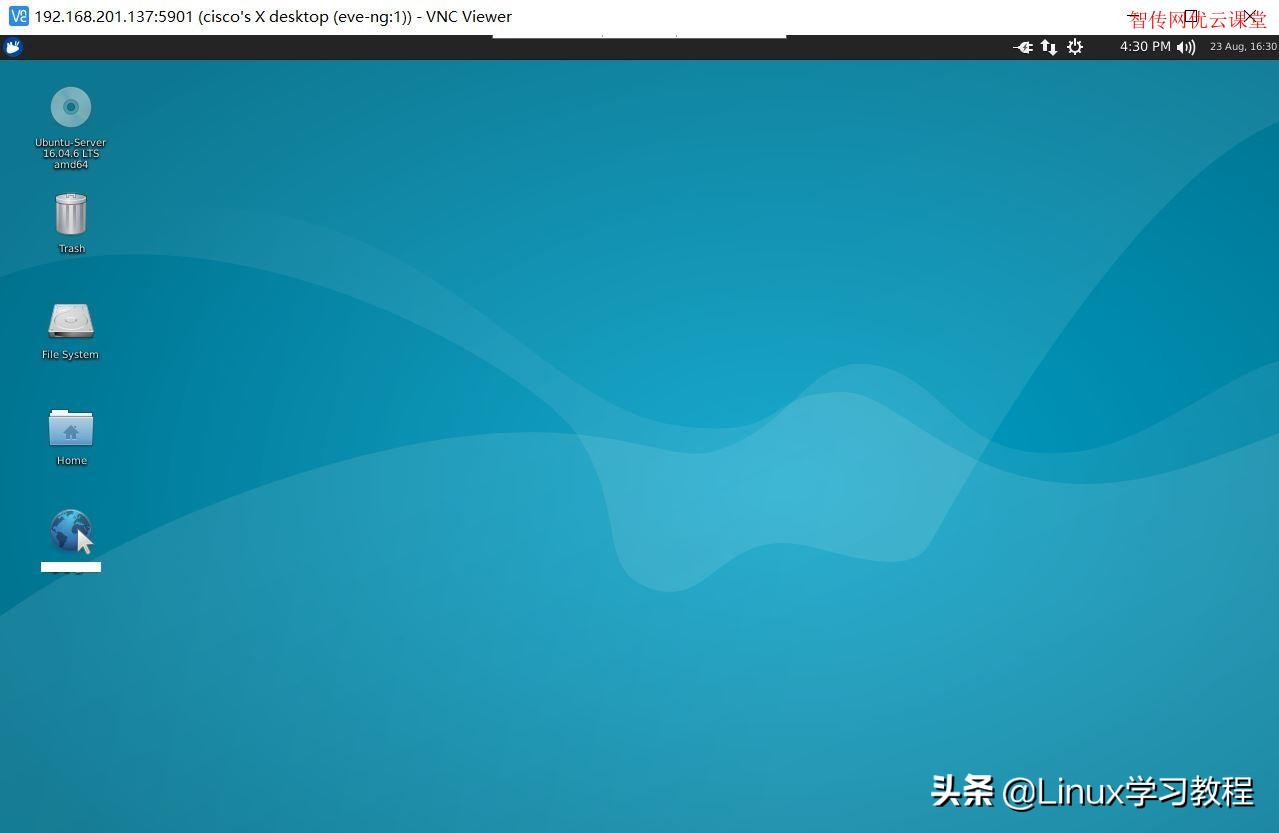Click an empty area of the desktop wallpaper

point(600,650)
